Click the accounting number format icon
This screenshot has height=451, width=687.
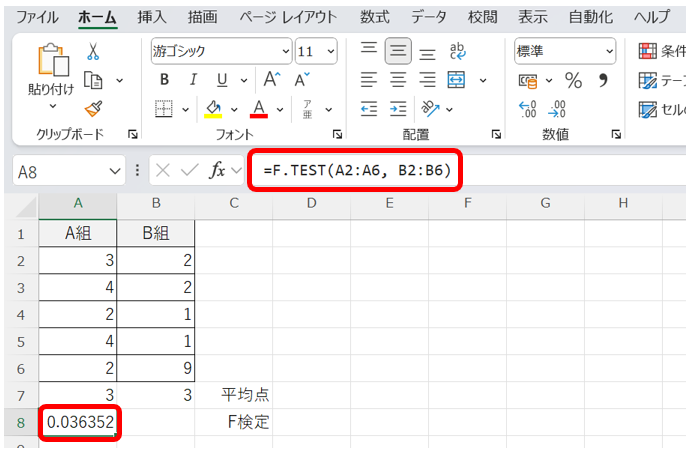tap(528, 81)
